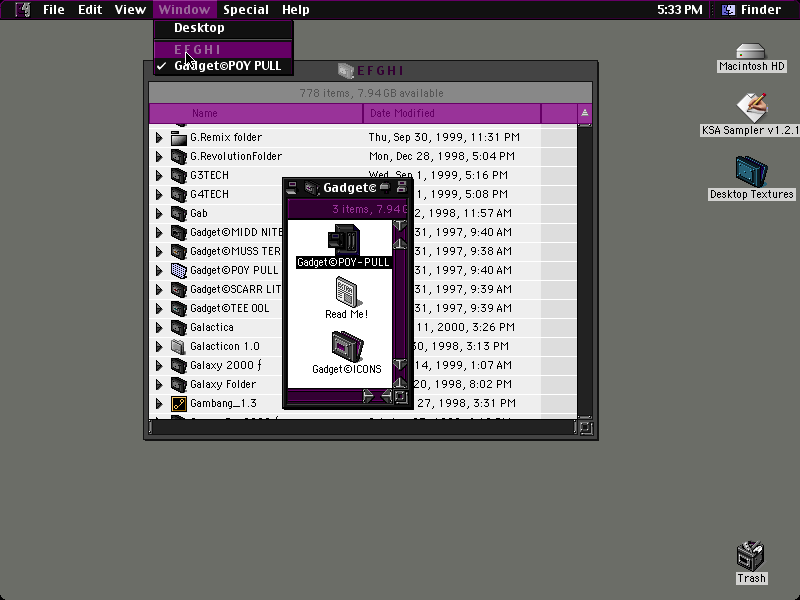The width and height of the screenshot is (800, 600).
Task: Expand the G.Remix folder disclosure triangle
Action: pyautogui.click(x=159, y=137)
